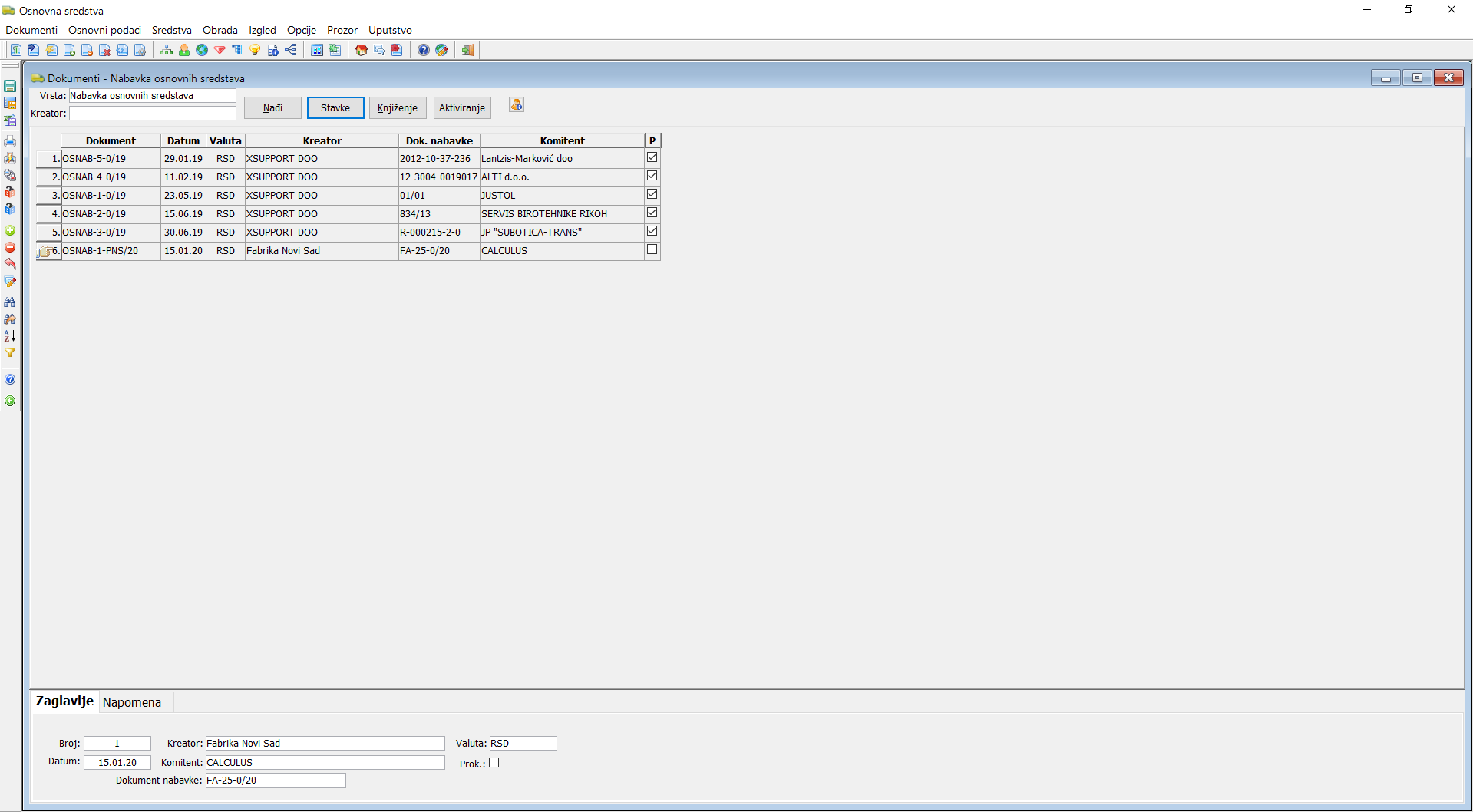Image resolution: width=1473 pixels, height=812 pixels.
Task: Click the house icon in top toolbar
Action: point(362,51)
